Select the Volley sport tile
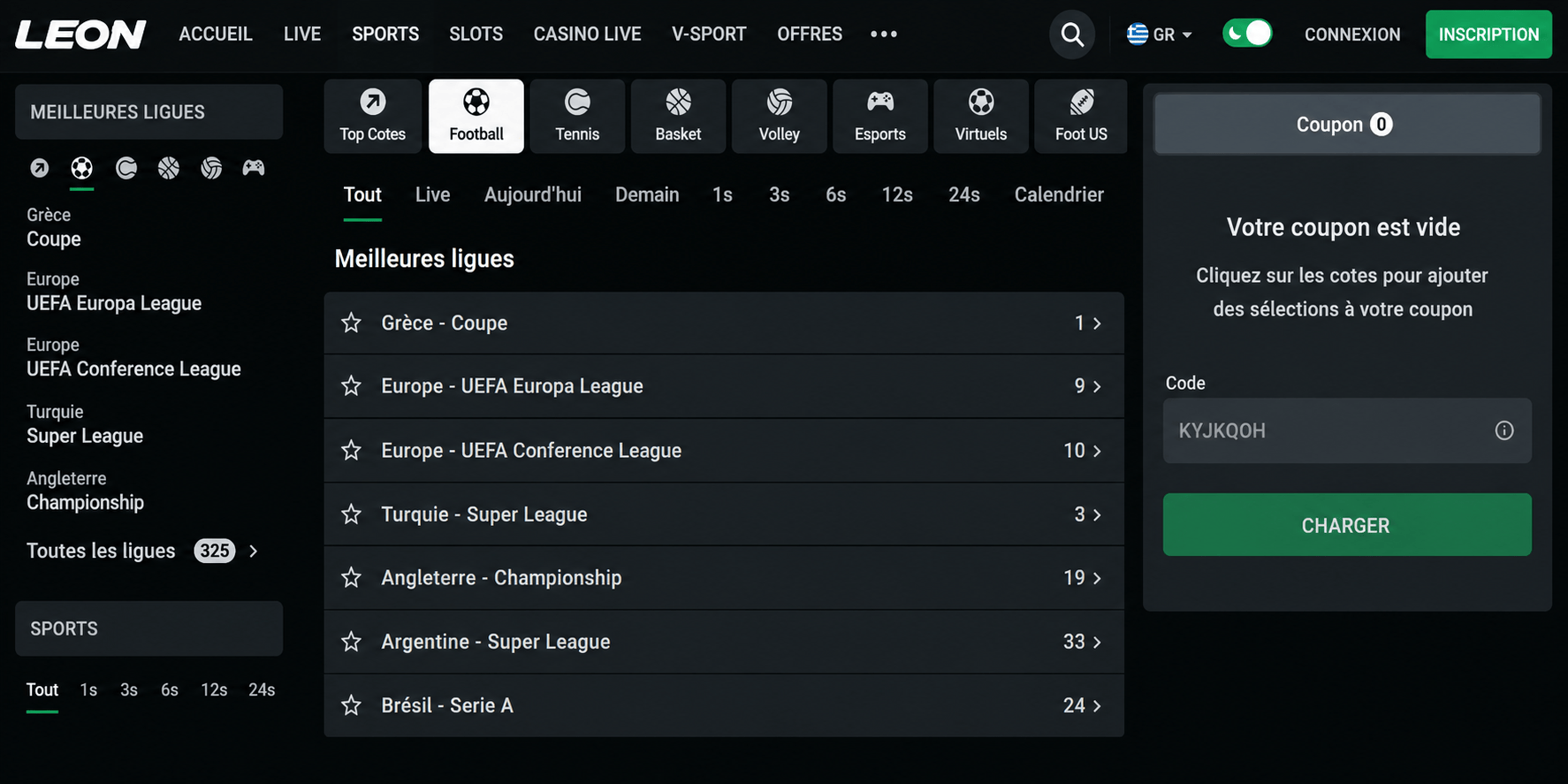This screenshot has width=1568, height=784. coord(780,116)
